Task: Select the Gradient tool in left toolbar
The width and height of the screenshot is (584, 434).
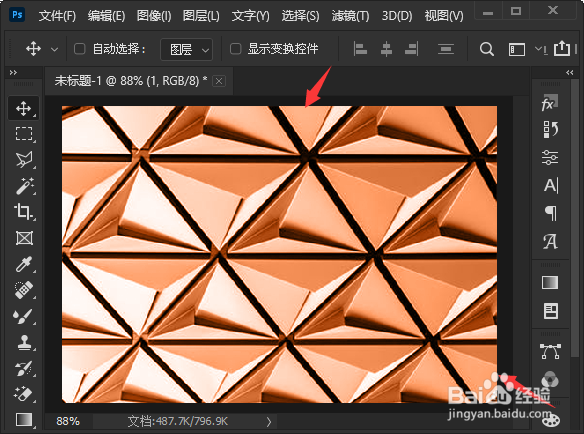Action: [x=23, y=419]
